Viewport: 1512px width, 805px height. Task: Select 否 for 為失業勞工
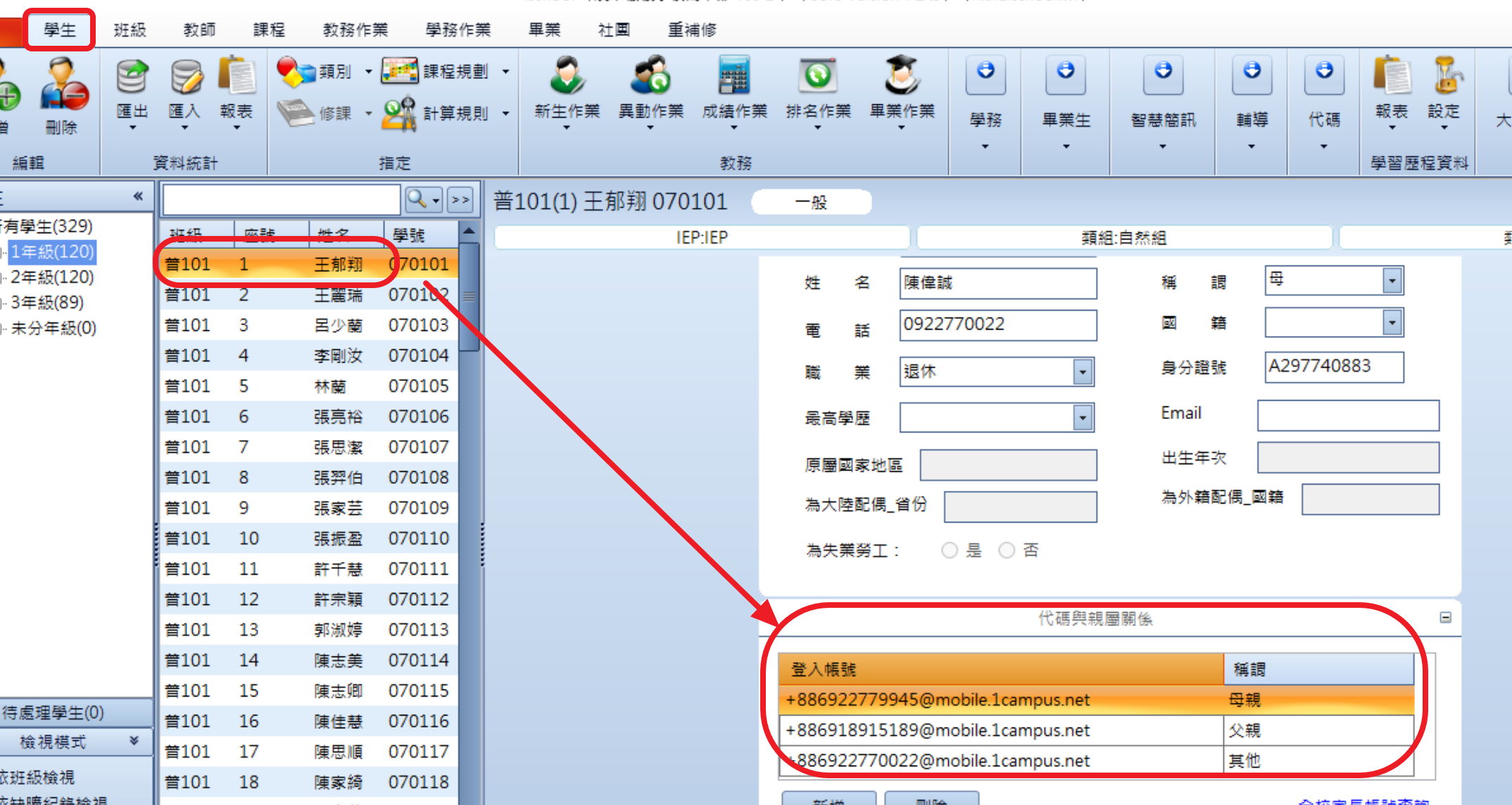pos(1007,550)
